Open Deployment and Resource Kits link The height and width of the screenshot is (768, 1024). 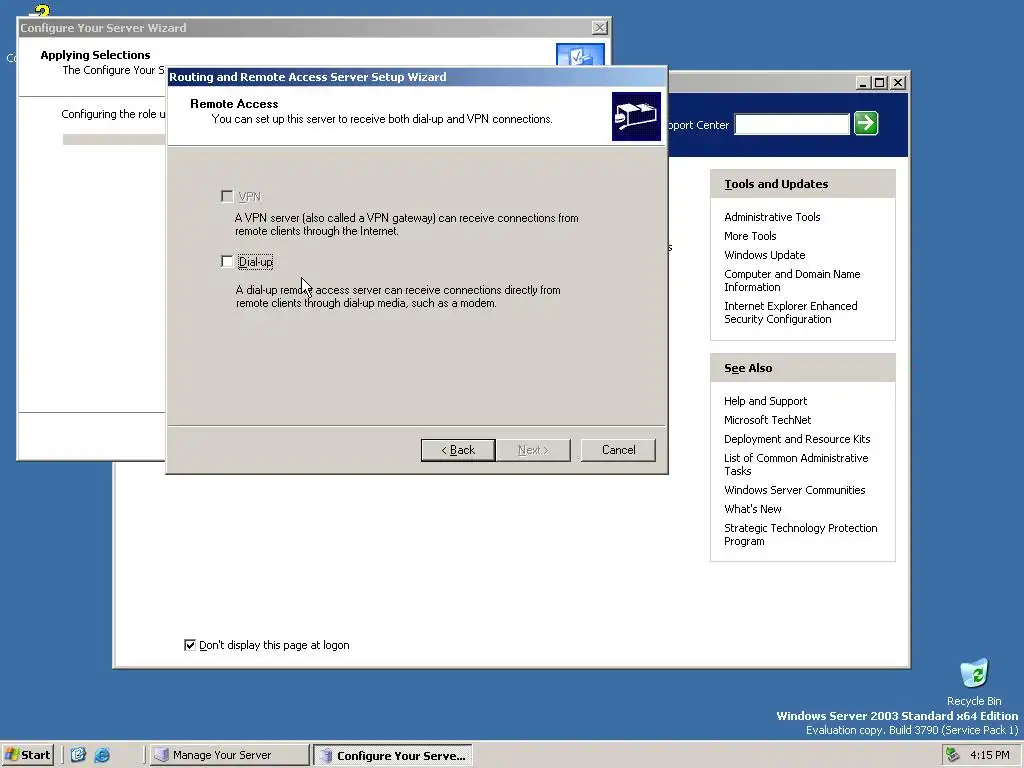(x=797, y=439)
